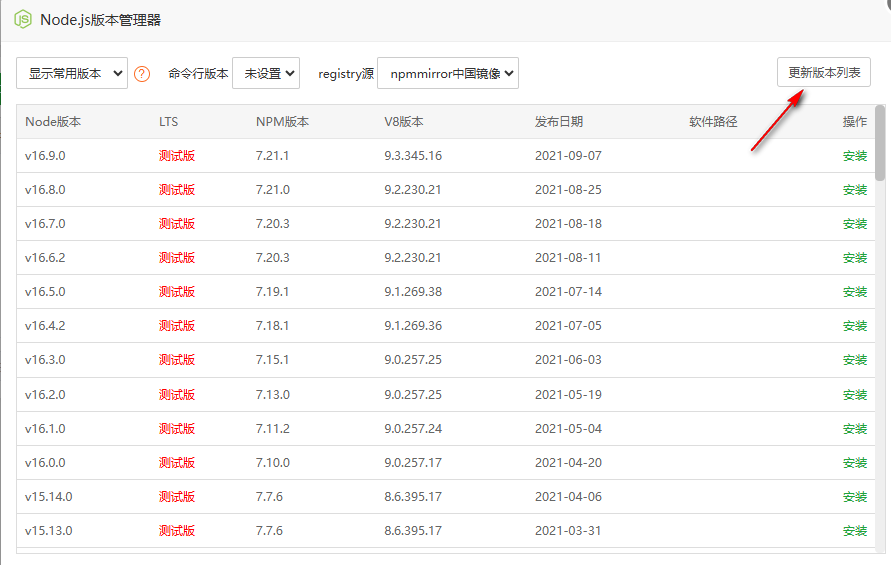Click the NPM版本 column header

[282, 122]
